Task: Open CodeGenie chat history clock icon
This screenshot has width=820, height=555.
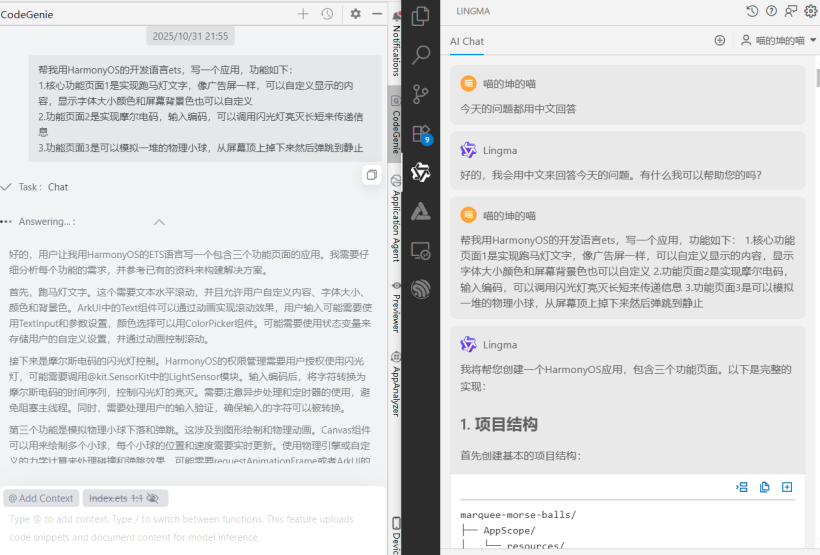Action: pos(327,14)
